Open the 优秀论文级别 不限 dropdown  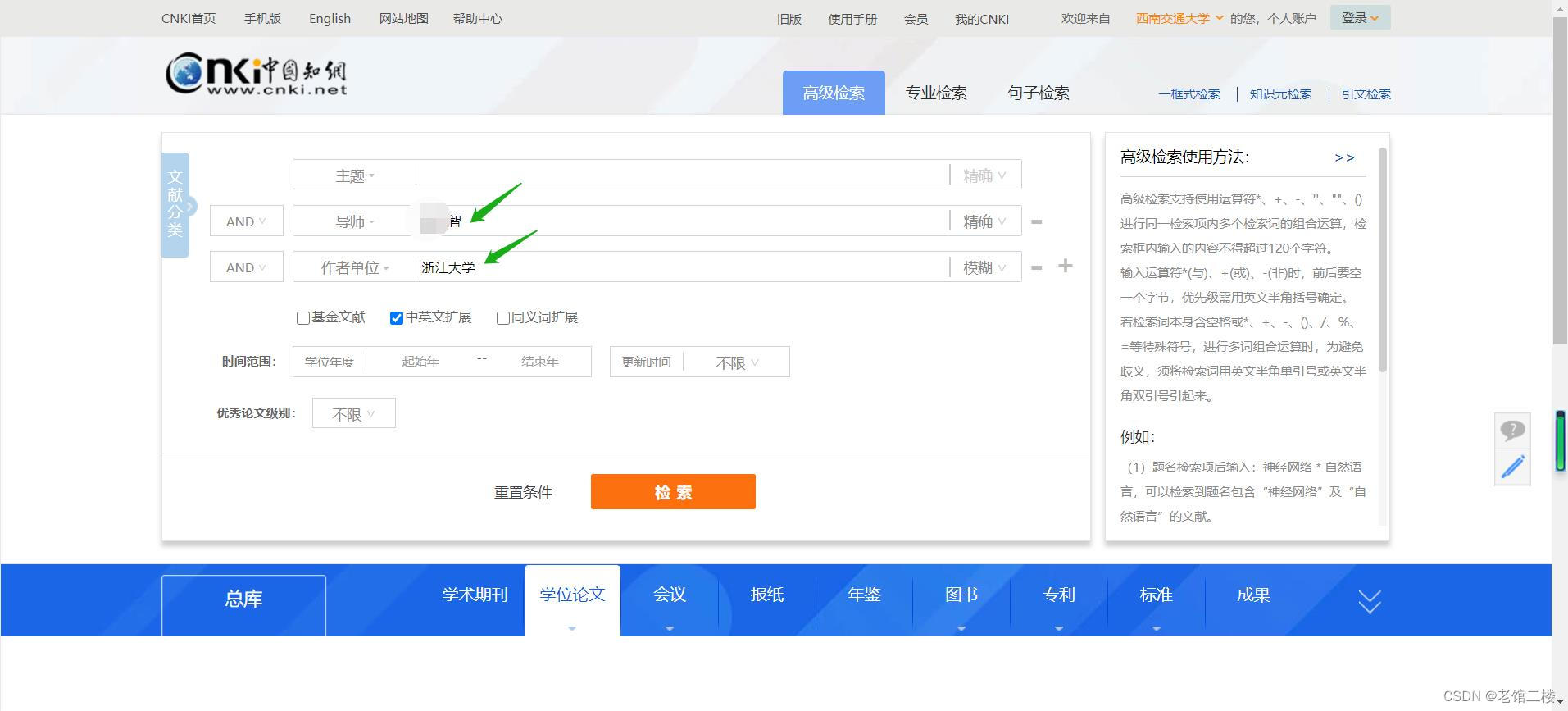pyautogui.click(x=353, y=414)
